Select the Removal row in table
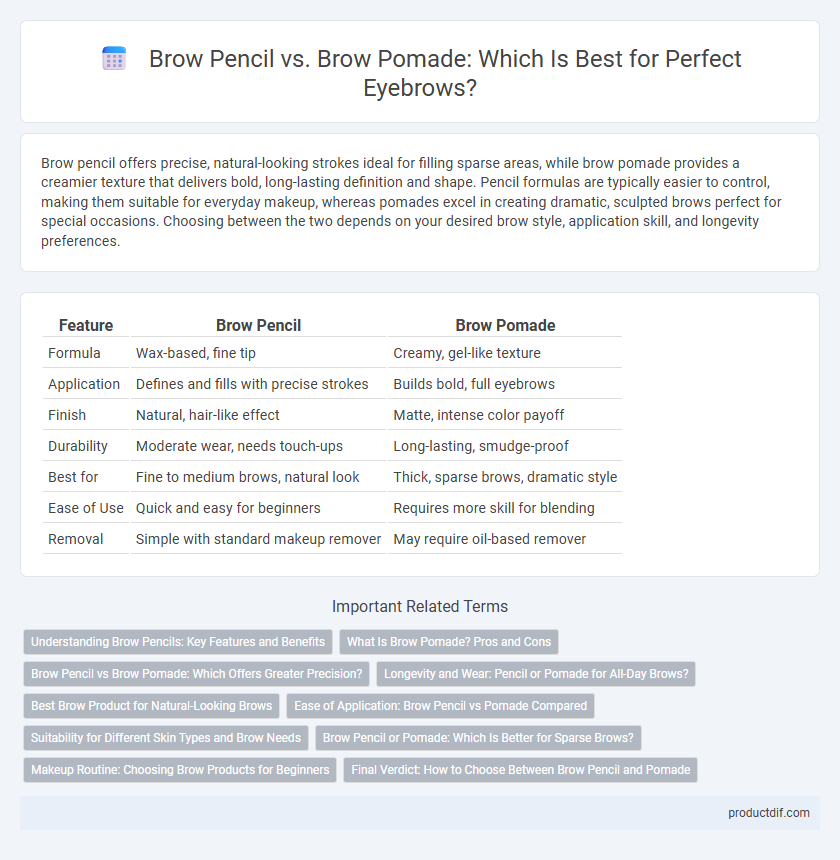Screen dimensions: 840x860 (332, 539)
